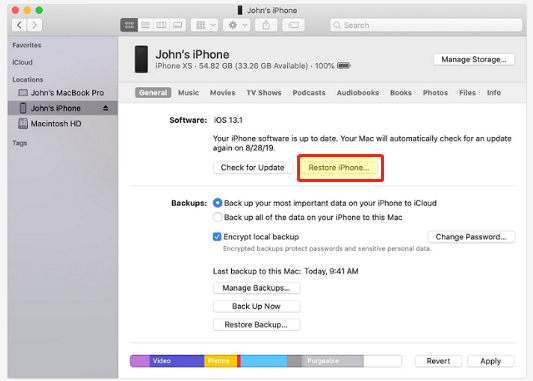Switch to the Movies tab
This screenshot has height=381, width=533.
click(222, 92)
